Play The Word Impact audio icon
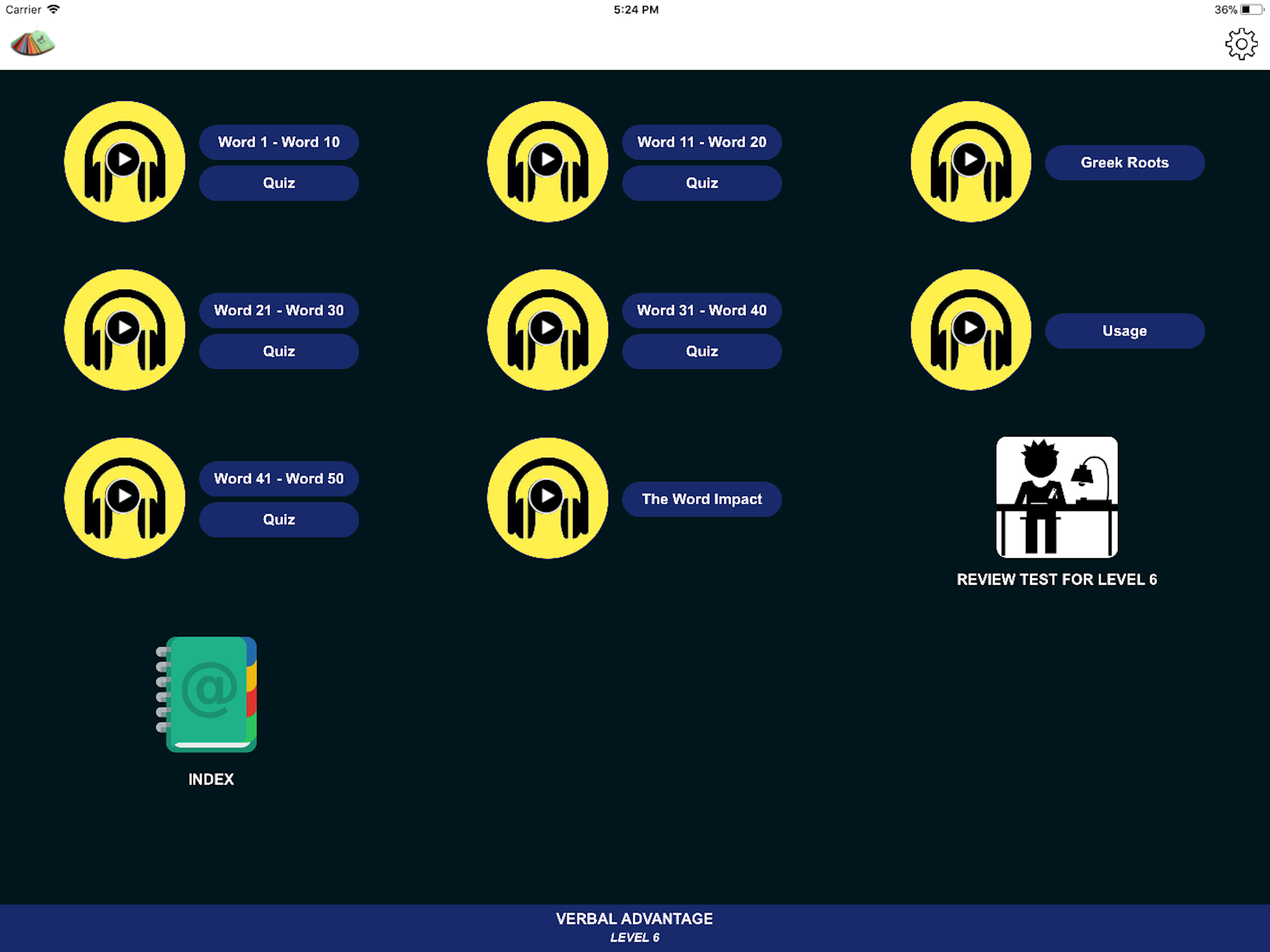Viewport: 1270px width, 952px height. coord(547,498)
